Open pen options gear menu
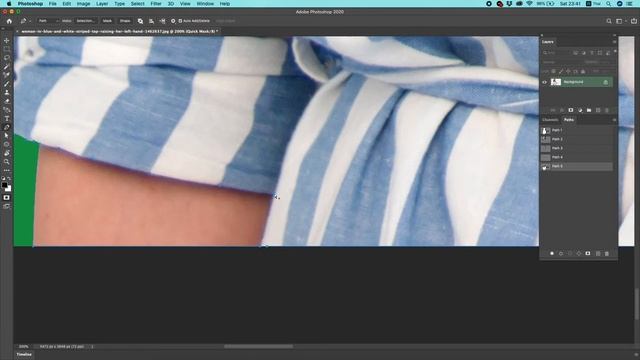 [173, 21]
